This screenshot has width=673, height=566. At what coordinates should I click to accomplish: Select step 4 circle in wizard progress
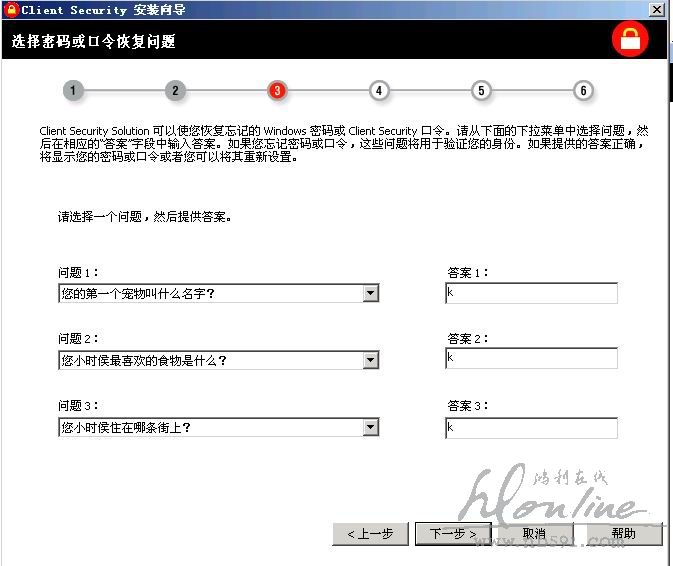click(379, 91)
